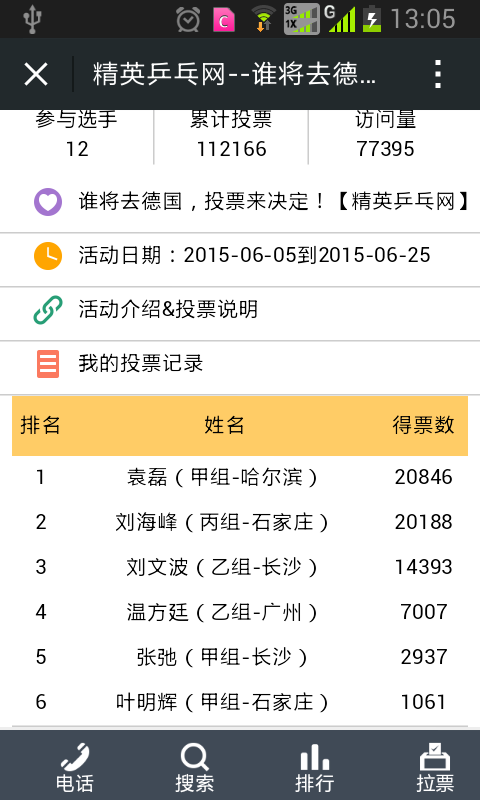Close the web page with X icon
Image resolution: width=480 pixels, height=800 pixels.
pos(36,74)
